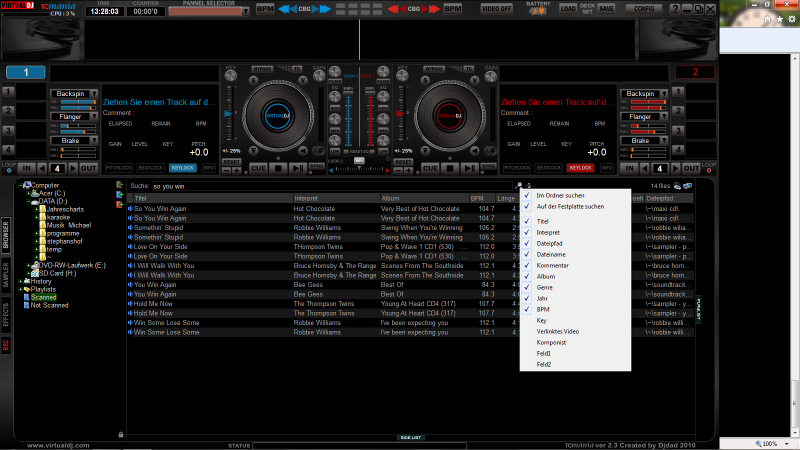Play or pause deck 2

coord(469,168)
